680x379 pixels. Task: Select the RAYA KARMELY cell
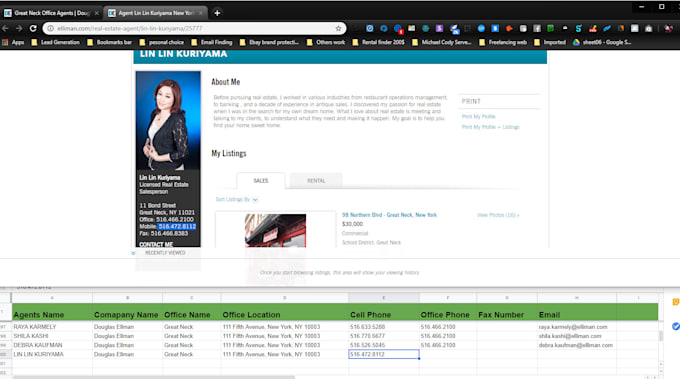click(x=52, y=327)
